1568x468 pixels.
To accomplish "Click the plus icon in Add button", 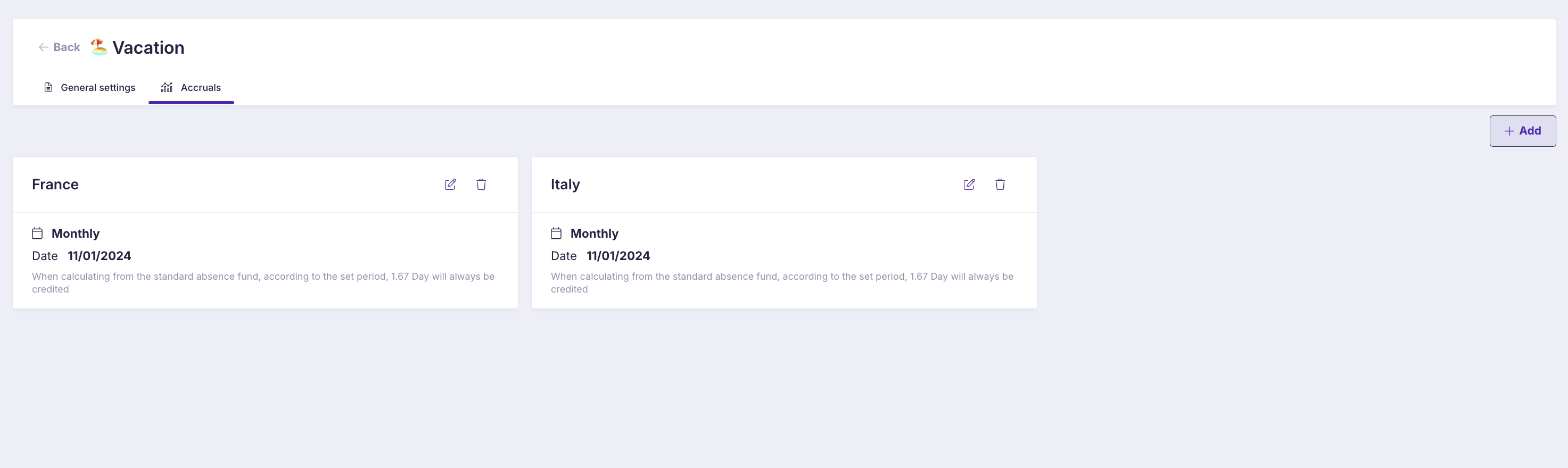I will [1509, 131].
